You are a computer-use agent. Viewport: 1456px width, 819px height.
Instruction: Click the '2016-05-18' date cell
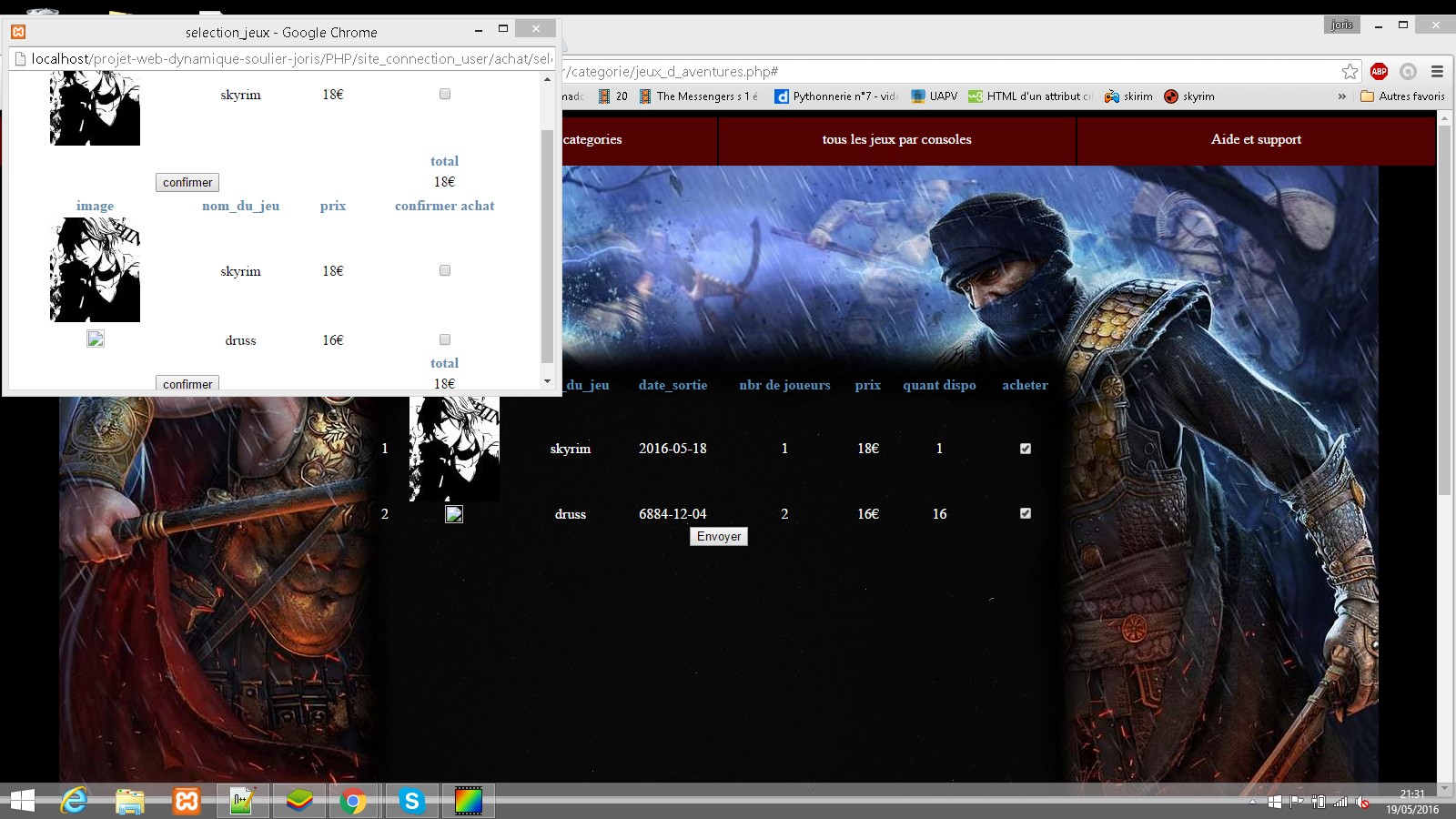coord(672,449)
